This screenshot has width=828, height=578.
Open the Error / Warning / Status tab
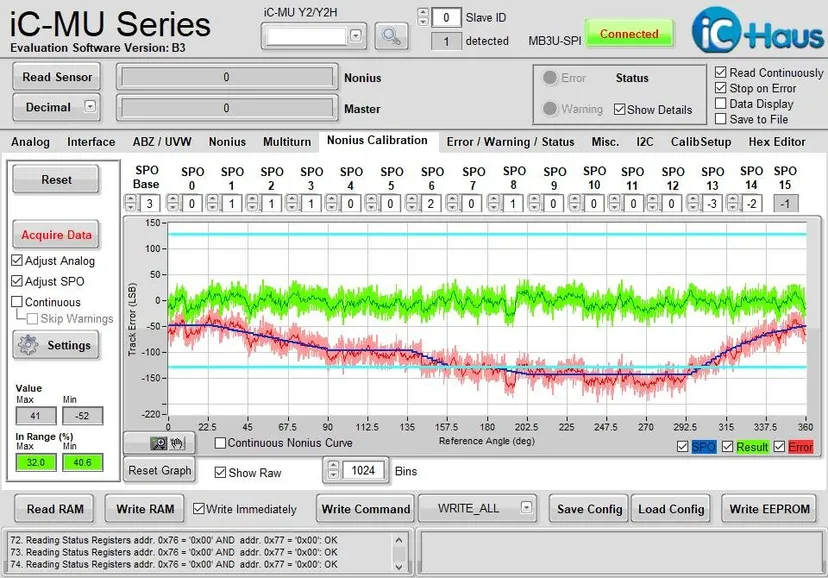[510, 142]
